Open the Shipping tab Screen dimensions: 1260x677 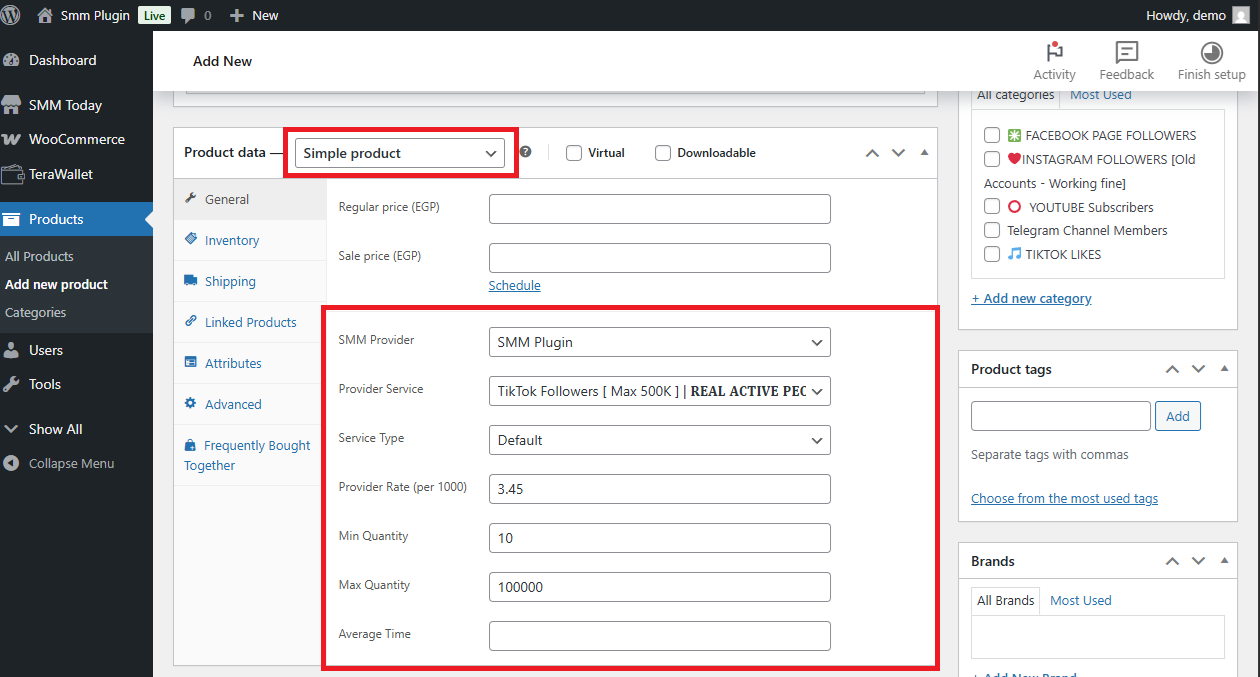[x=230, y=281]
